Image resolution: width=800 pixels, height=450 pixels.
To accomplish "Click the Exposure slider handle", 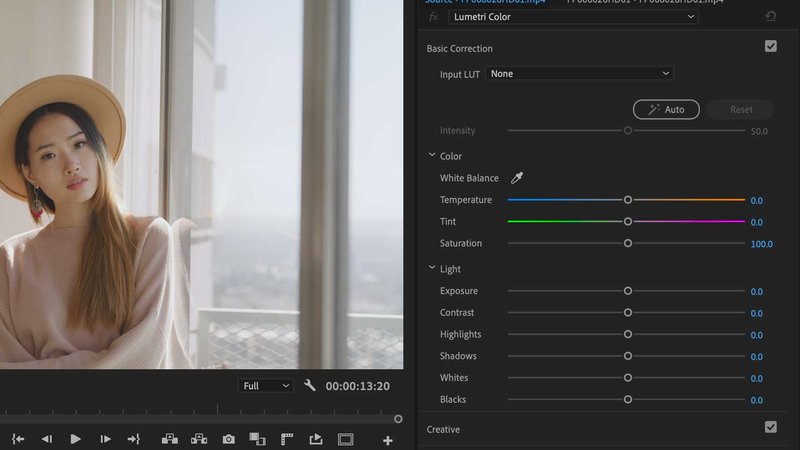I will tap(628, 291).
